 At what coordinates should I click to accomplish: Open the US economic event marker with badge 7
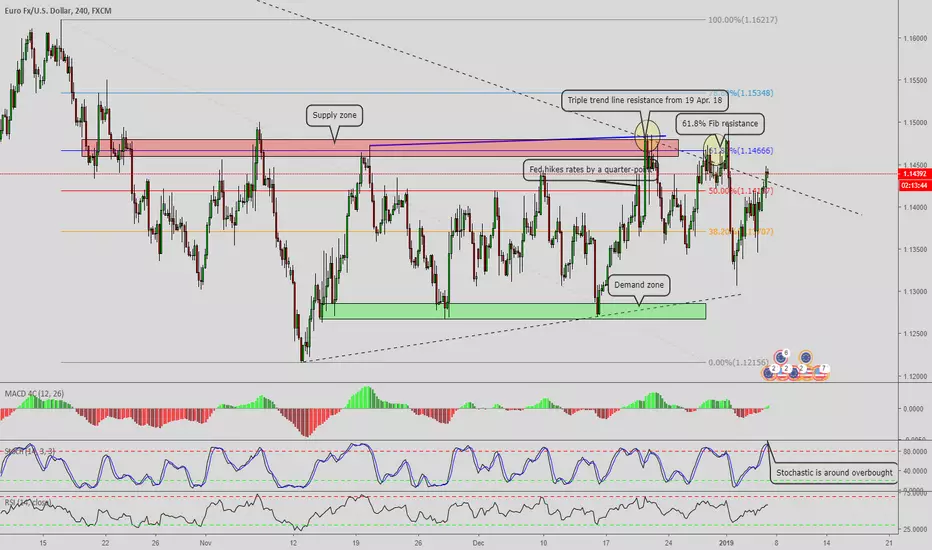tap(820, 372)
